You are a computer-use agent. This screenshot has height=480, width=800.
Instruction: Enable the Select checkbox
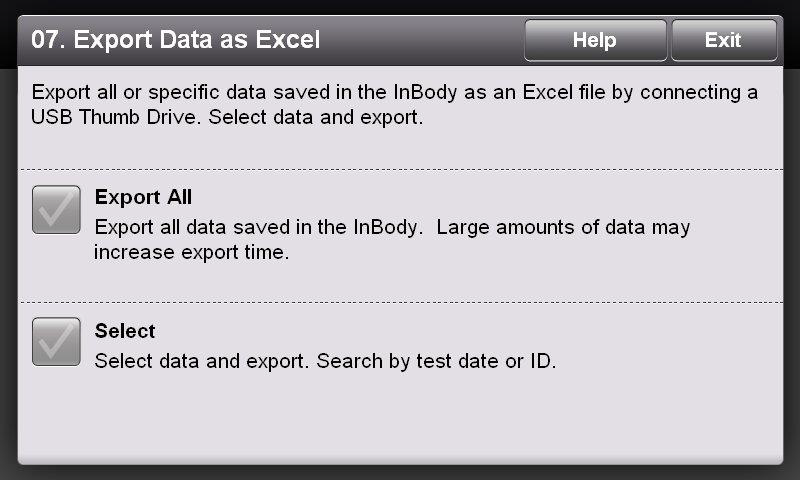[x=56, y=341]
